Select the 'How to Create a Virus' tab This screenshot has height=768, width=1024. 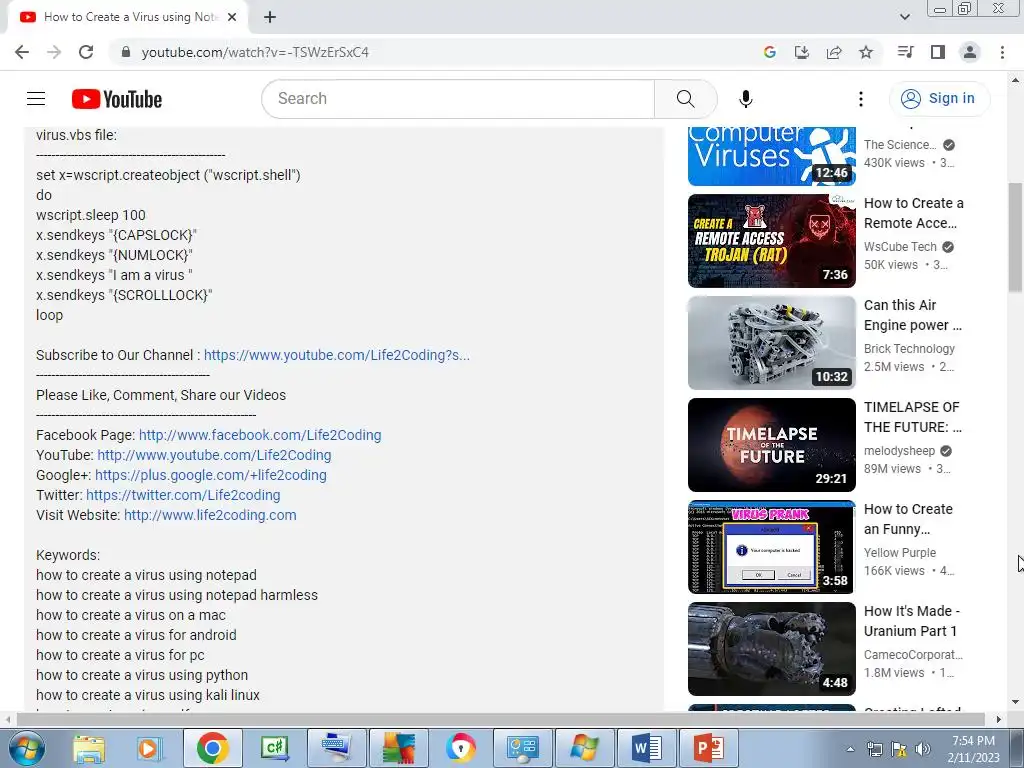[x=128, y=17]
